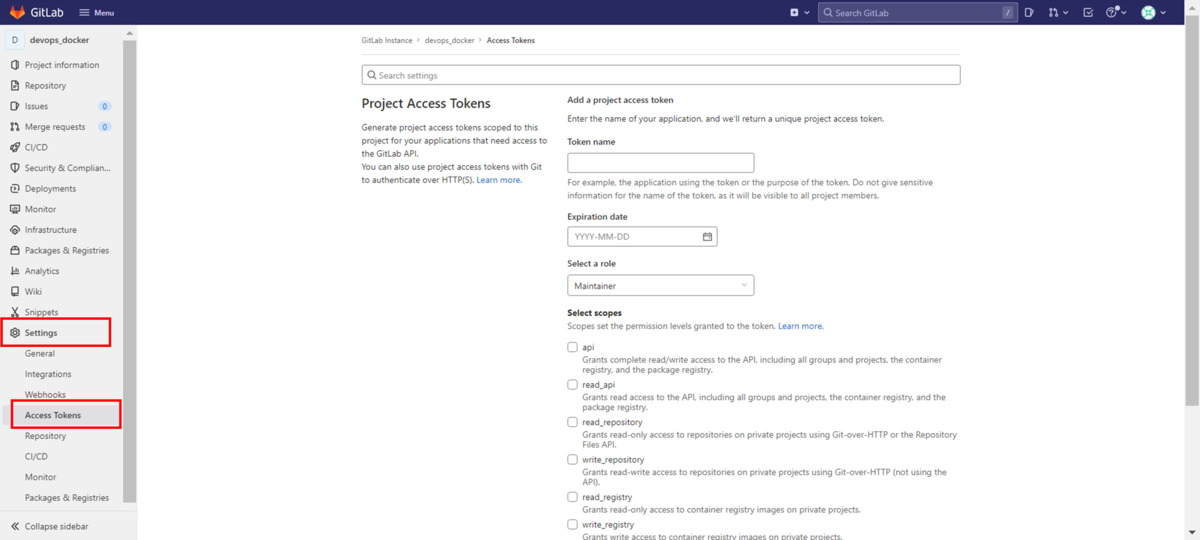
Task: Click Learn more link under Select scopes
Action: point(800,326)
